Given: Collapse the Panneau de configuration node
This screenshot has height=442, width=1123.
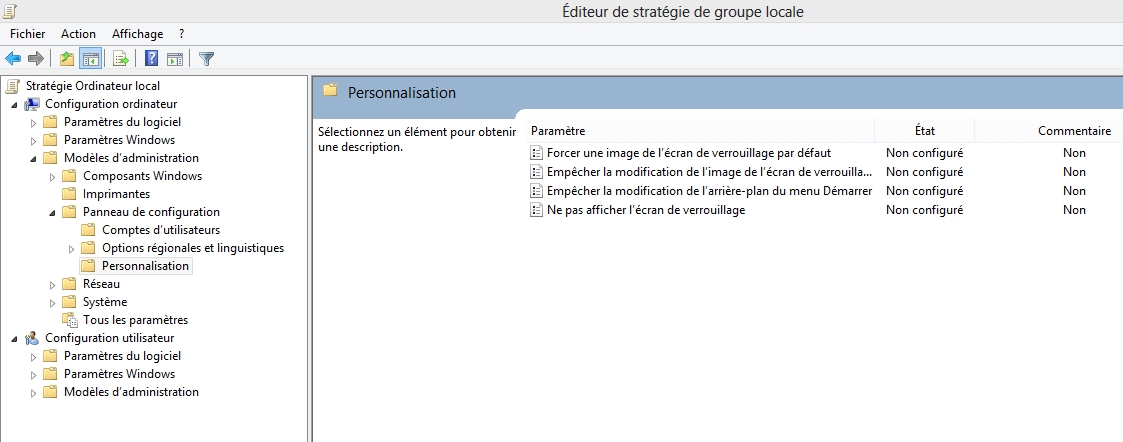Looking at the screenshot, I should (52, 212).
